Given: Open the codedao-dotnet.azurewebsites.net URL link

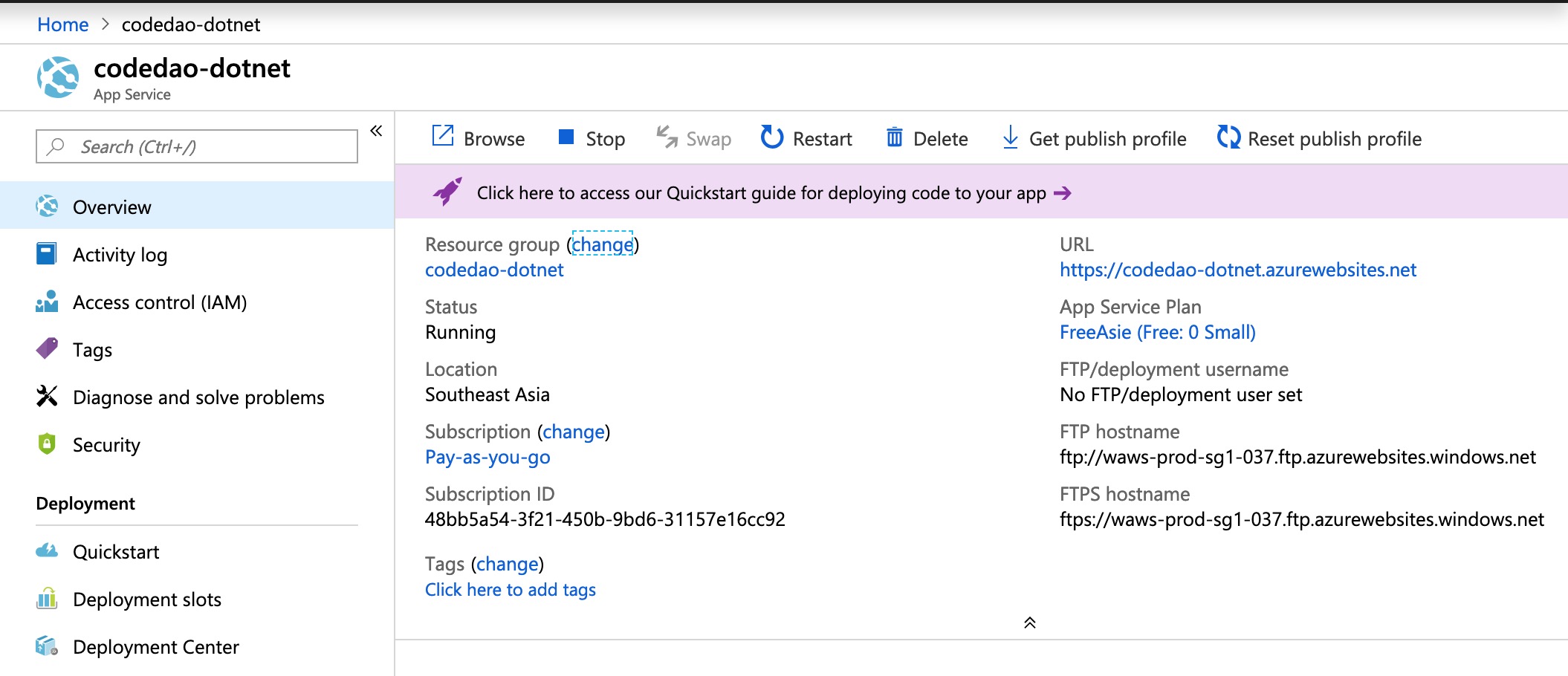Looking at the screenshot, I should 1237,270.
